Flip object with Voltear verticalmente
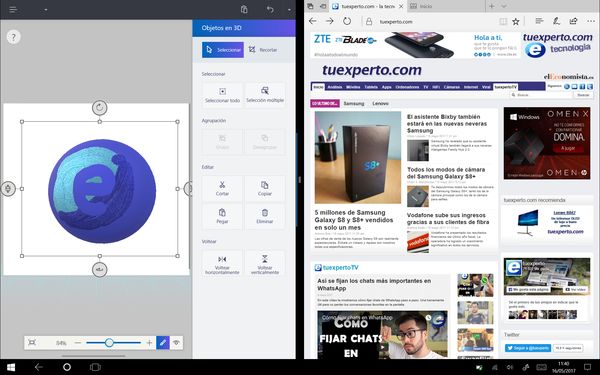Image resolution: width=600 pixels, height=375 pixels. 265,264
